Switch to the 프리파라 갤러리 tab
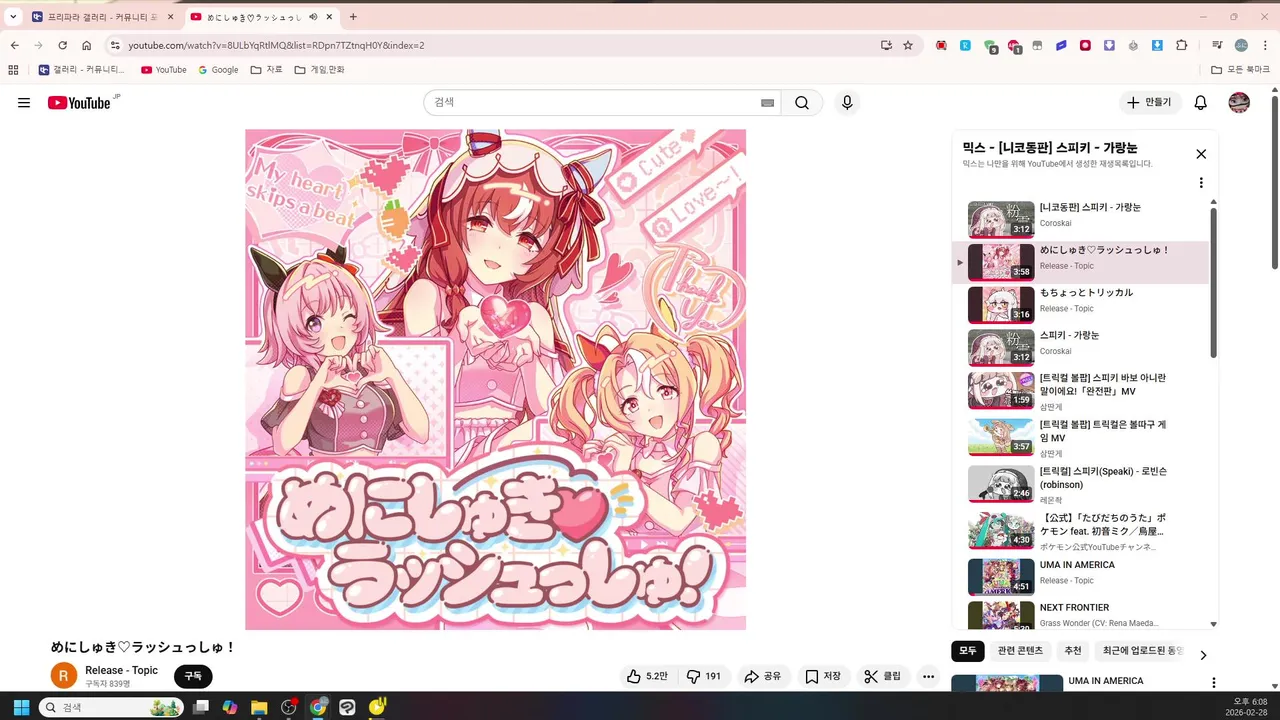 [103, 17]
